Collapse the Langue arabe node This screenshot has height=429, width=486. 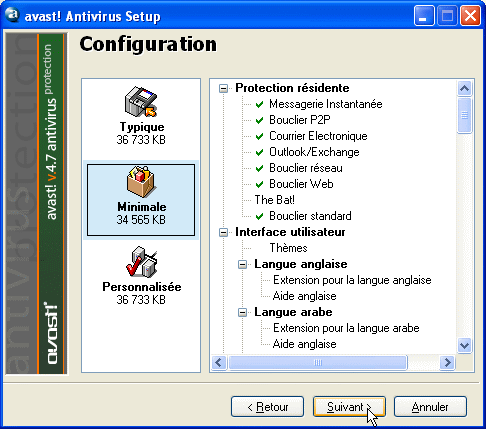coord(243,313)
